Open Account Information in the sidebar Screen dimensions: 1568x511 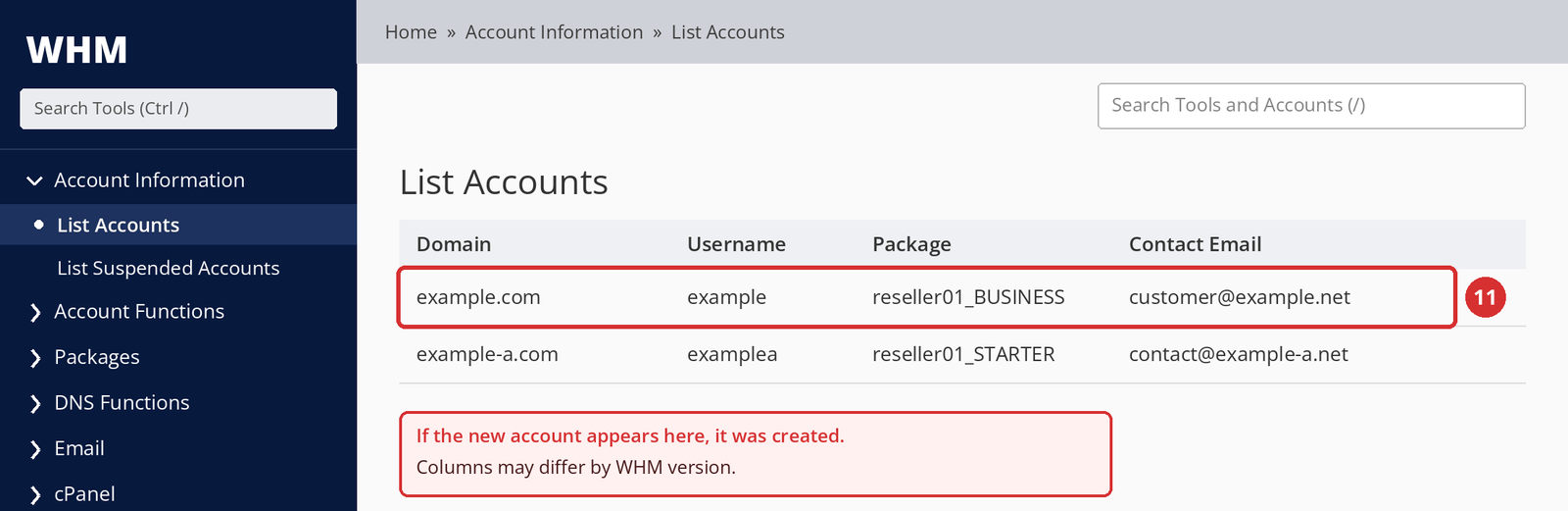[x=149, y=180]
